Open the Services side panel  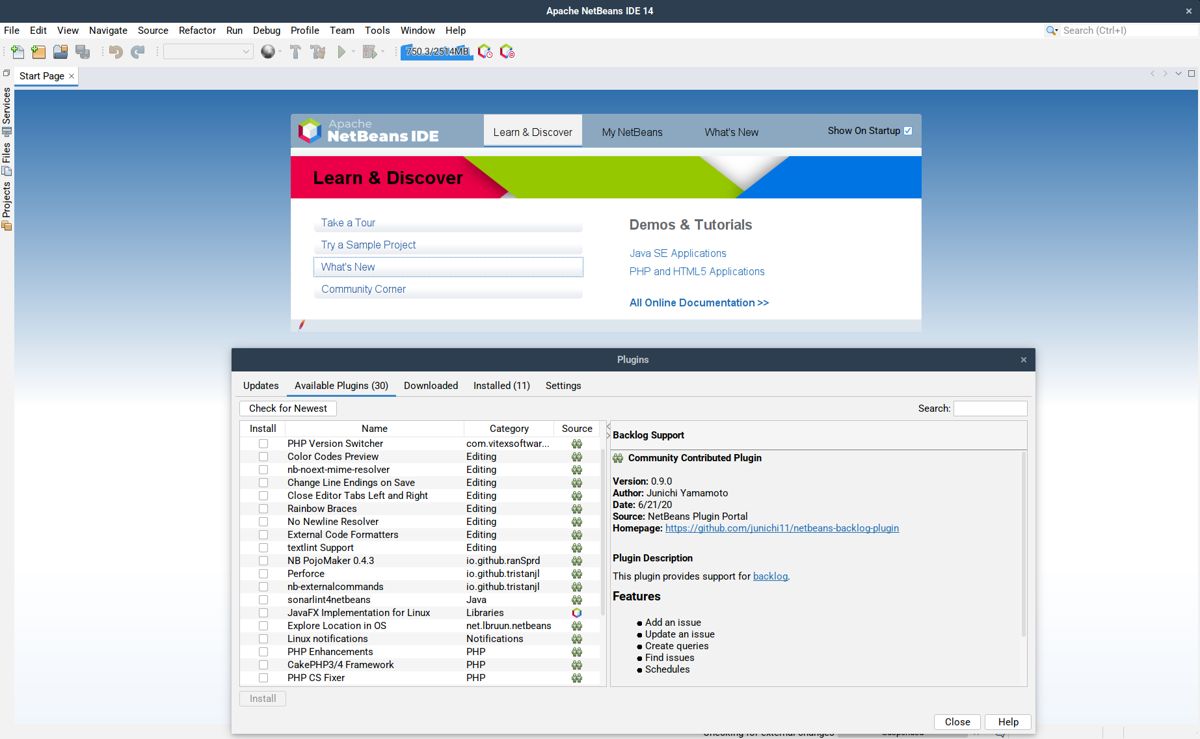click(6, 112)
